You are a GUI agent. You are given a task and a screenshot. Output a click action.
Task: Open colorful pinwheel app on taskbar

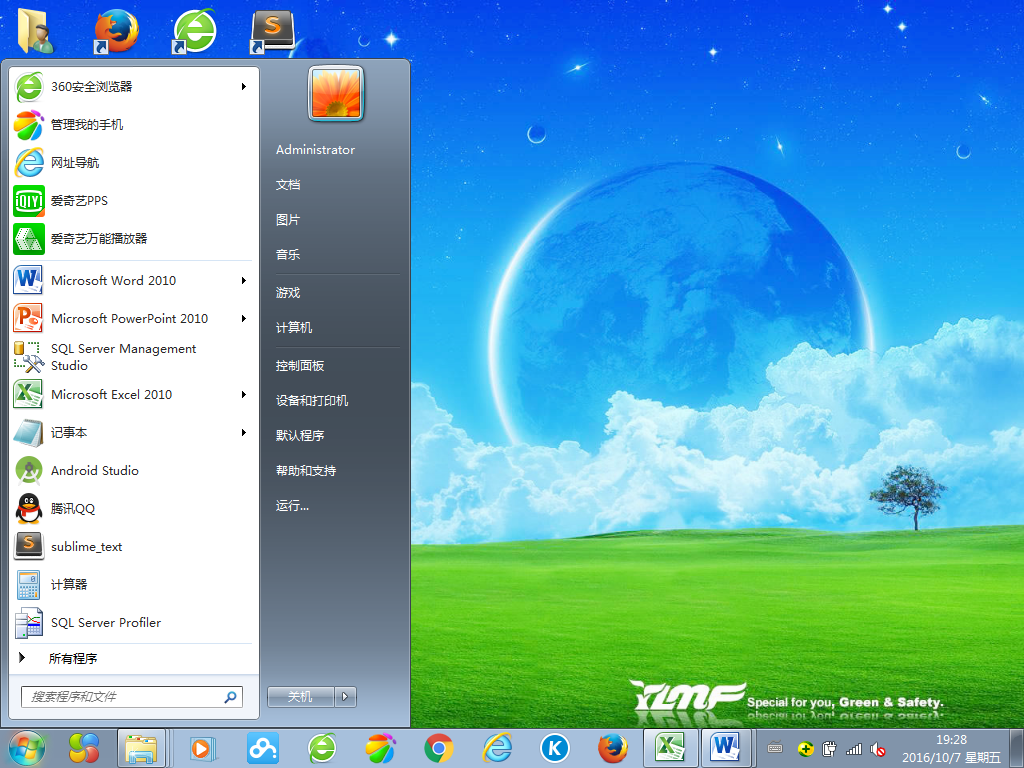[84, 748]
